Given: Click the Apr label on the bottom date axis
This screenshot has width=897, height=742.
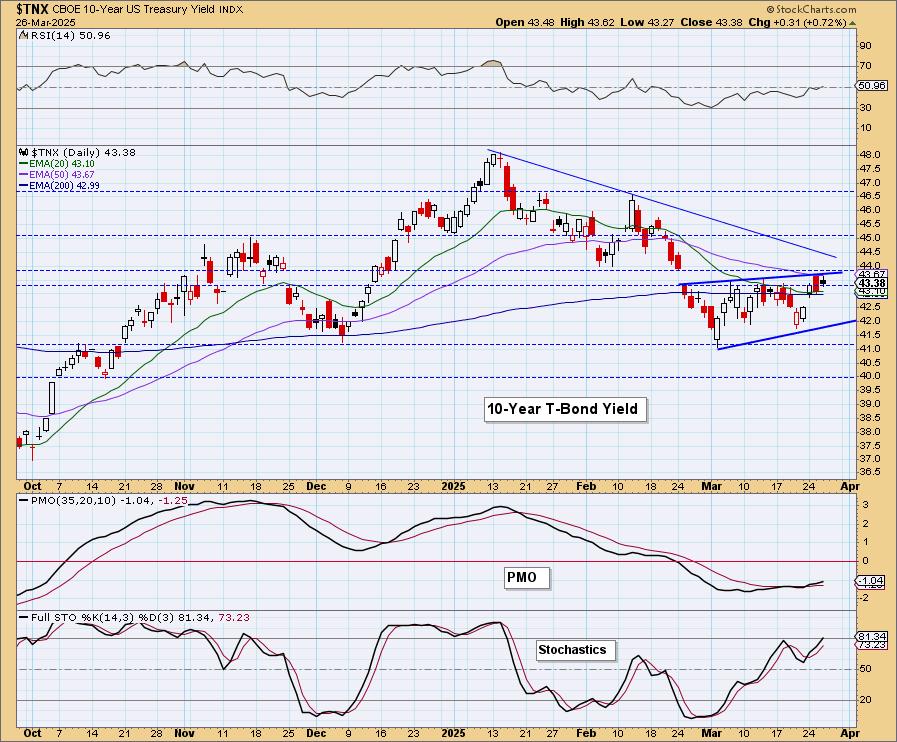Looking at the screenshot, I should (851, 733).
